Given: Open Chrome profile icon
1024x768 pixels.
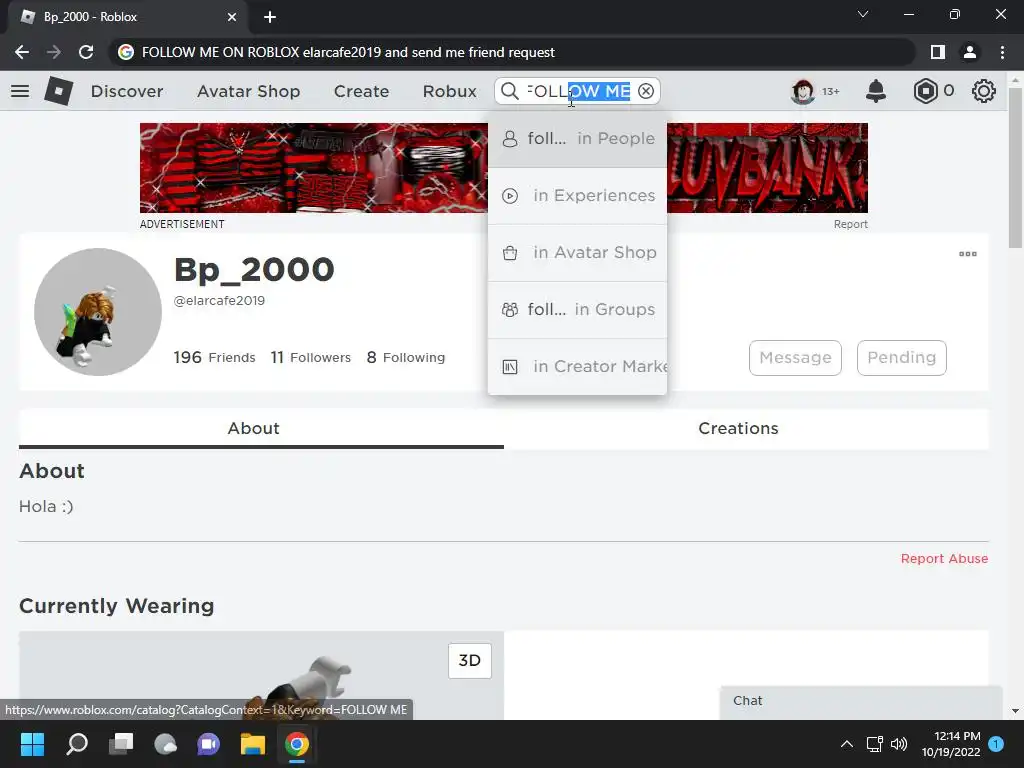Looking at the screenshot, I should 970,52.
